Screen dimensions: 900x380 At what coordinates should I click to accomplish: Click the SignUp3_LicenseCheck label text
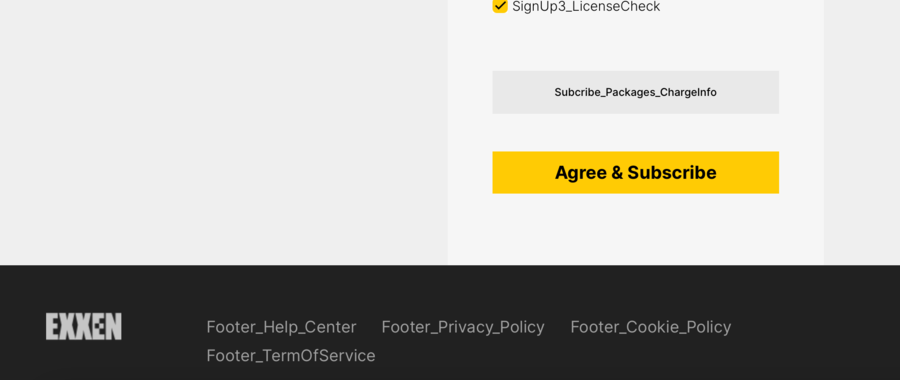click(586, 6)
